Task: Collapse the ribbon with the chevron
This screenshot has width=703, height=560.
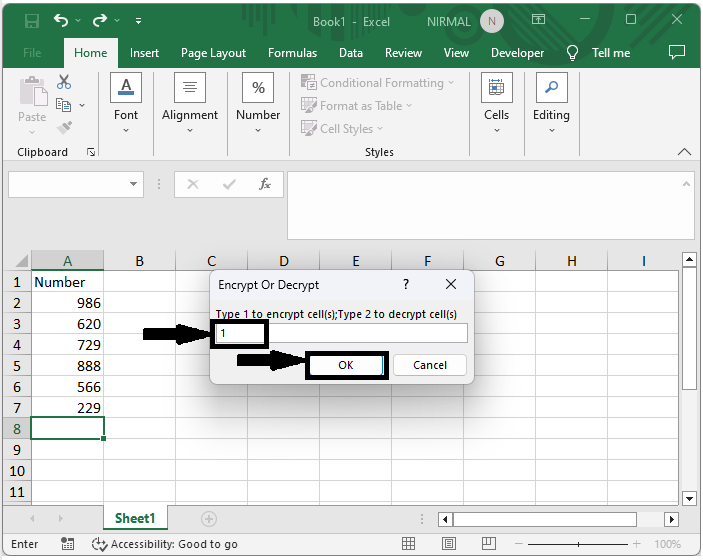Action: point(684,152)
